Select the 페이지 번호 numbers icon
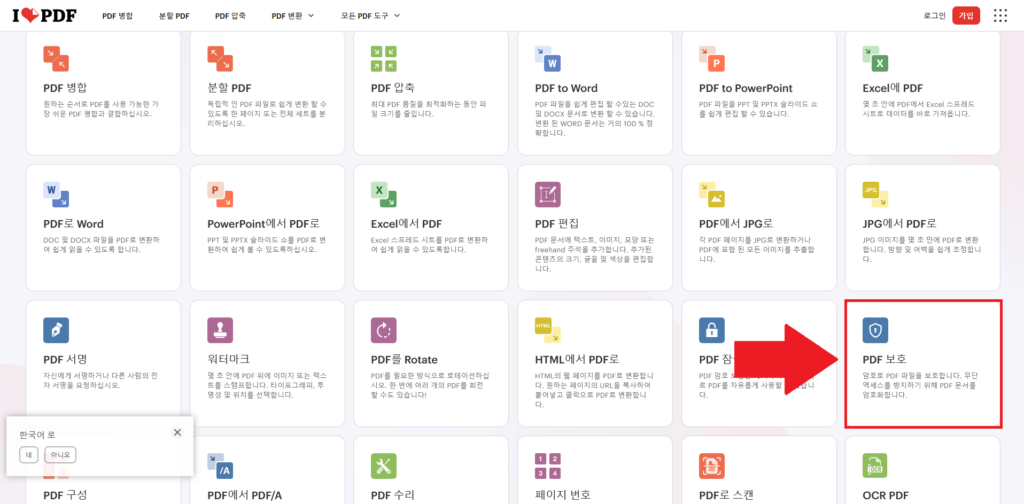The width and height of the screenshot is (1024, 504). point(547,466)
